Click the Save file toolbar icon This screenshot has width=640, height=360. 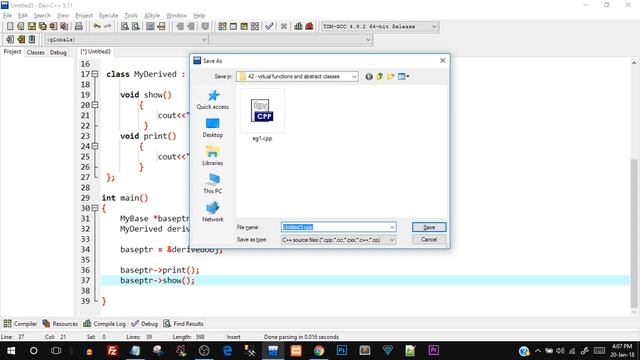tap(31, 27)
